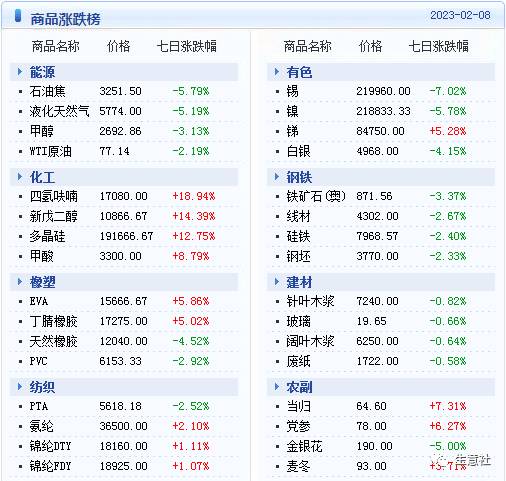Open the 能源 category heading

coord(42,72)
